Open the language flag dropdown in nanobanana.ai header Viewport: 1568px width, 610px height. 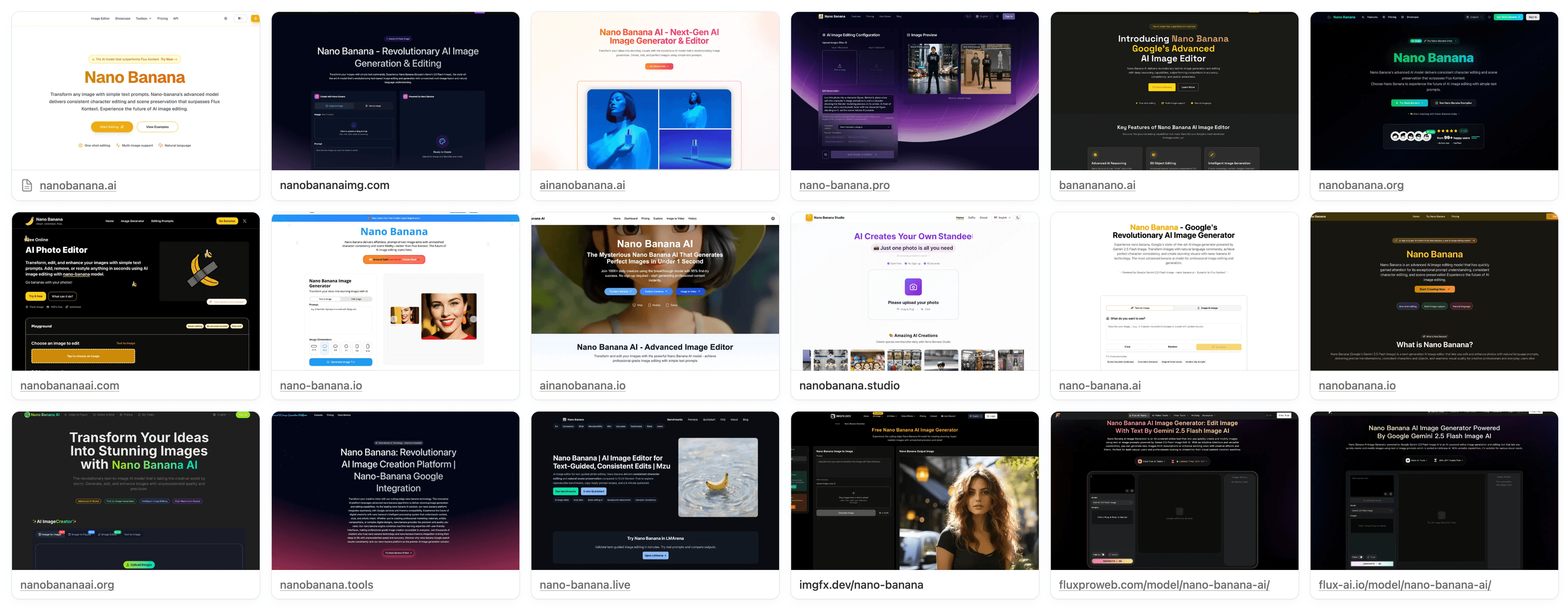pyautogui.click(x=241, y=18)
